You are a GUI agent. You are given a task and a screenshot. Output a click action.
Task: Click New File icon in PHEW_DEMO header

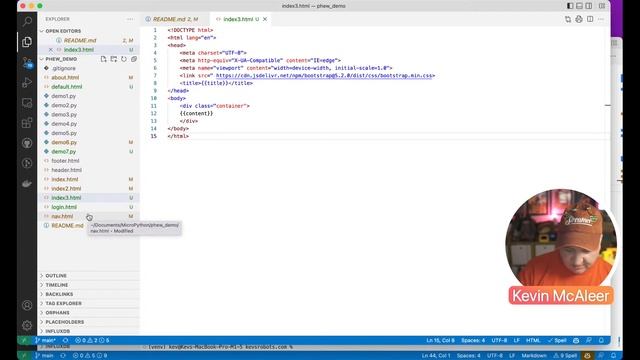(103, 59)
